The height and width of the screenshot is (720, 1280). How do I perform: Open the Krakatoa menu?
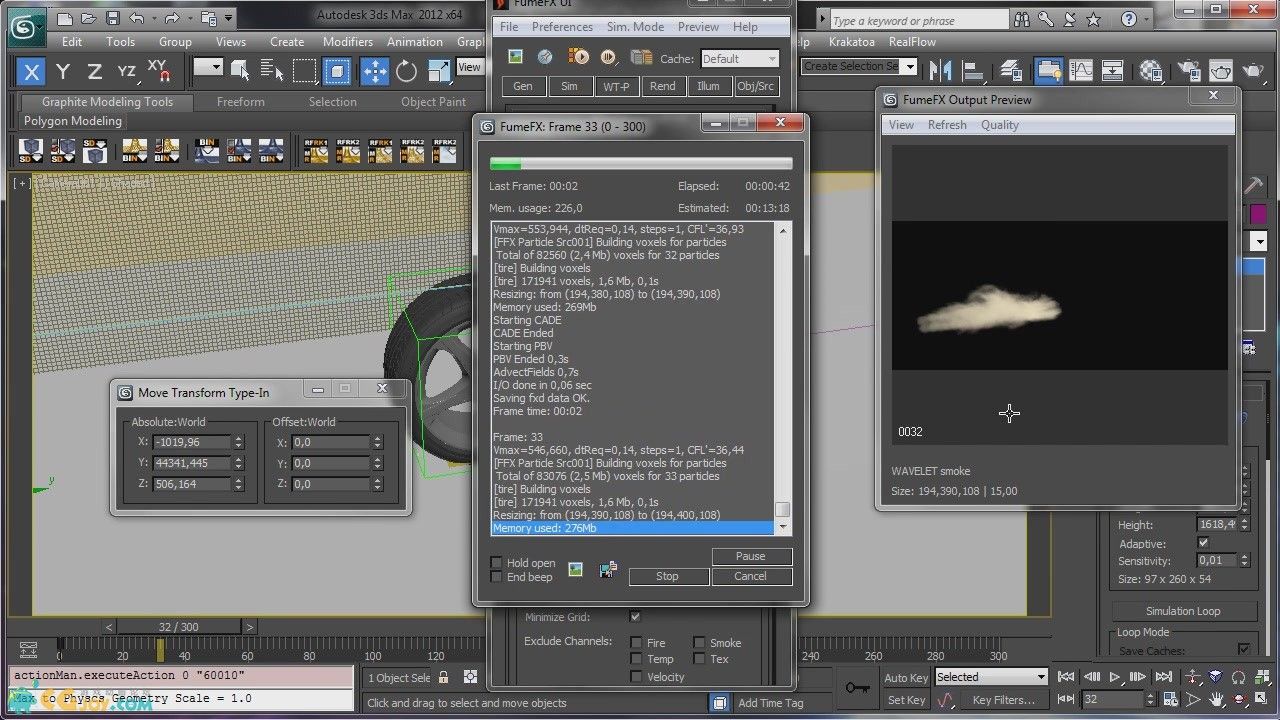coord(853,42)
